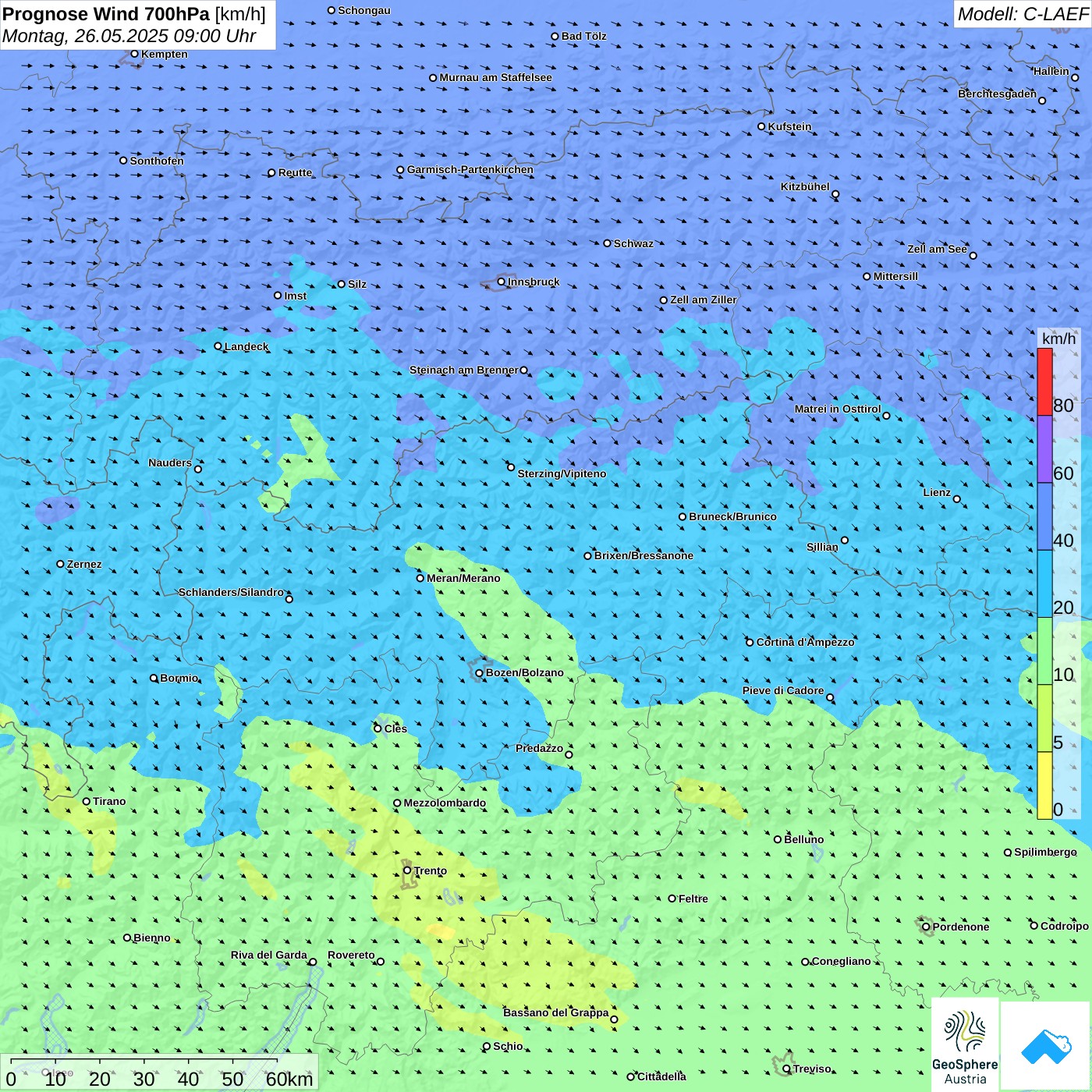Viewport: 1092px width, 1092px height.
Task: Click the 'Schlanders/Silandro' label
Action: pyautogui.click(x=231, y=592)
